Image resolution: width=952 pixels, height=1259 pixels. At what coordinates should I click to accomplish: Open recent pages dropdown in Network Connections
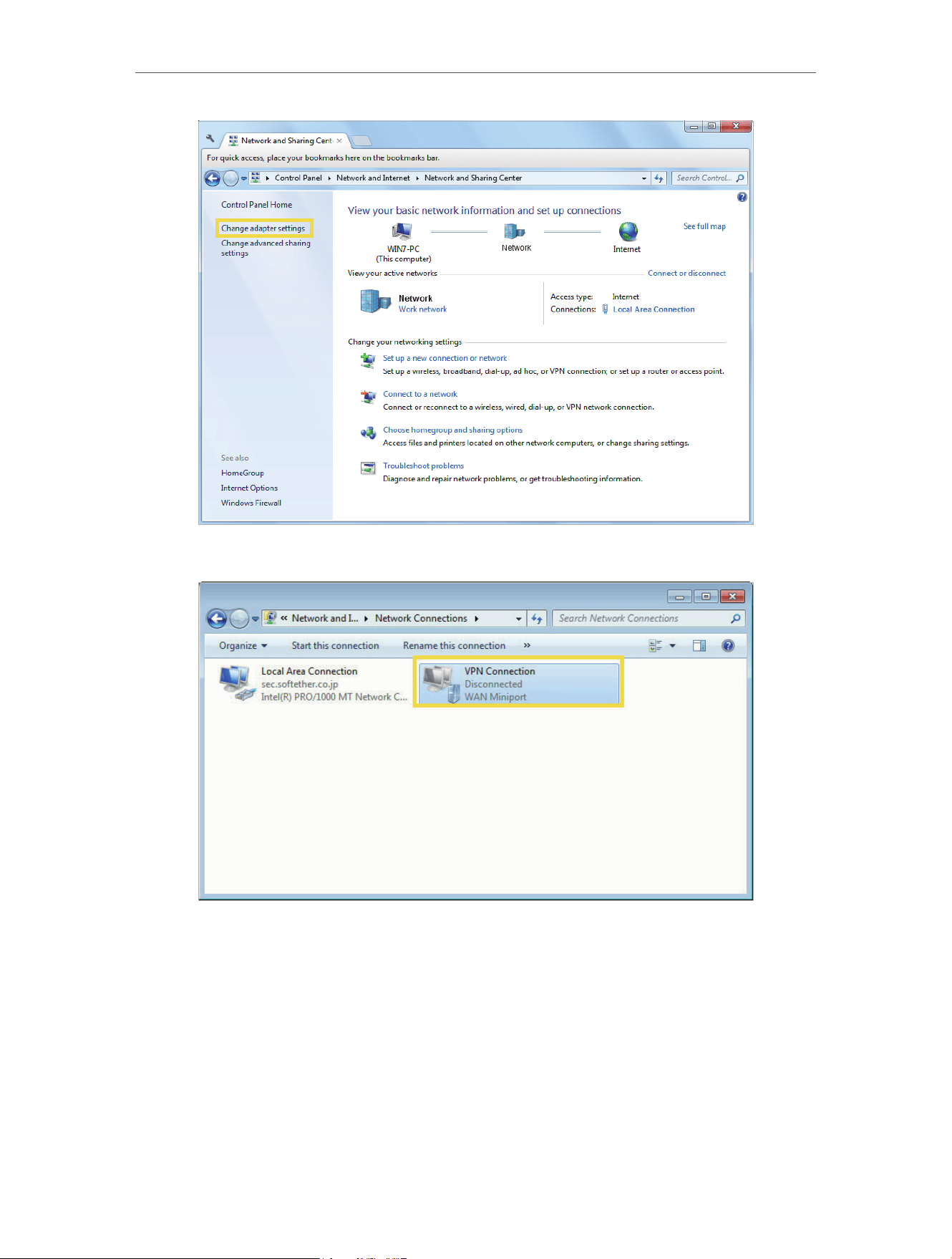coord(255,619)
